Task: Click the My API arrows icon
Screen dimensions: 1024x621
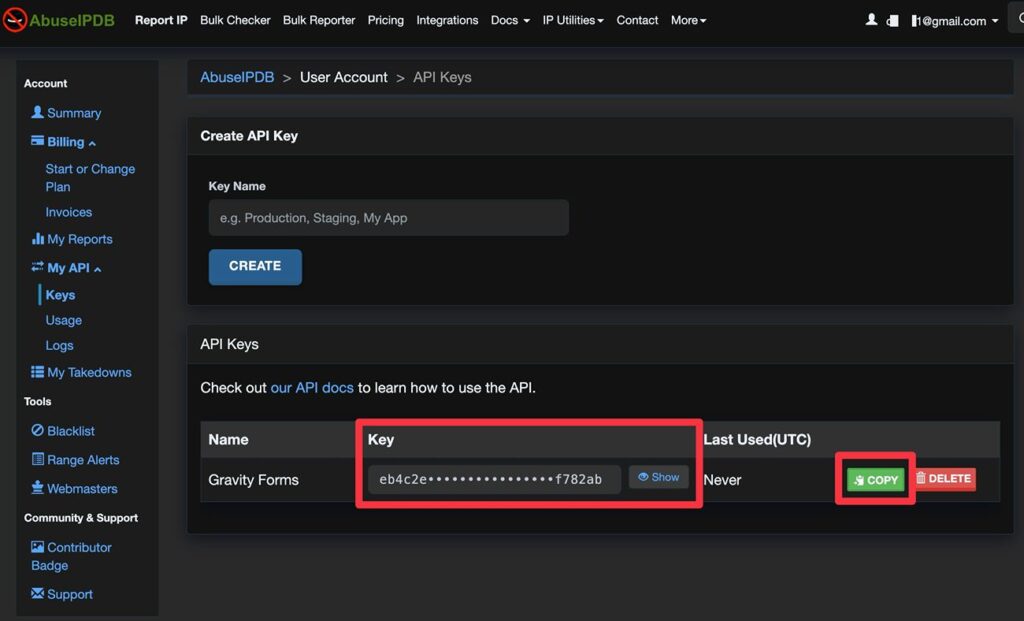Action: (37, 266)
